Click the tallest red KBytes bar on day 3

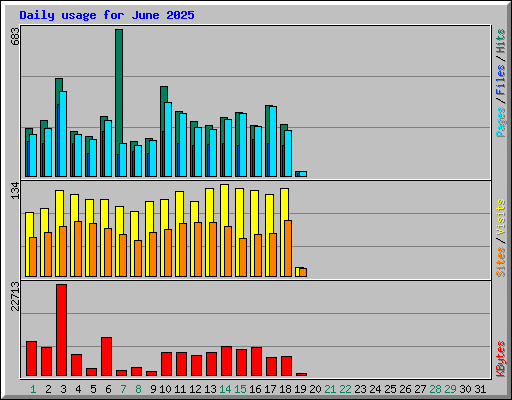tap(61, 330)
